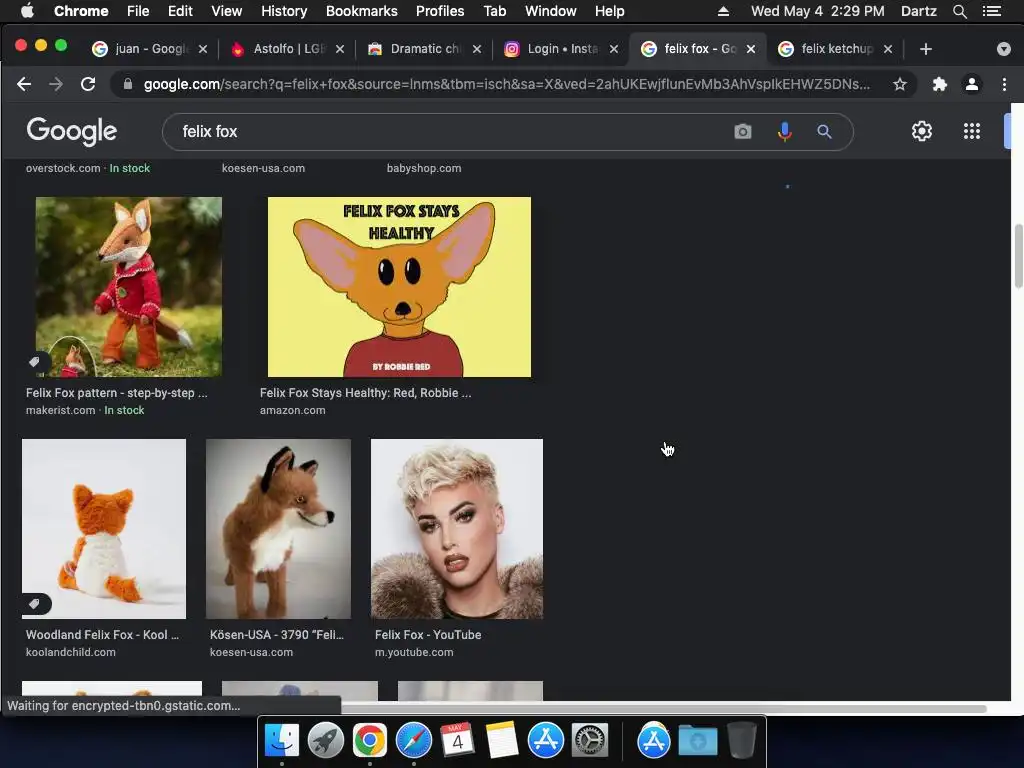1024x768 pixels.
Task: Close the felix ketchup tab
Action: 888,49
